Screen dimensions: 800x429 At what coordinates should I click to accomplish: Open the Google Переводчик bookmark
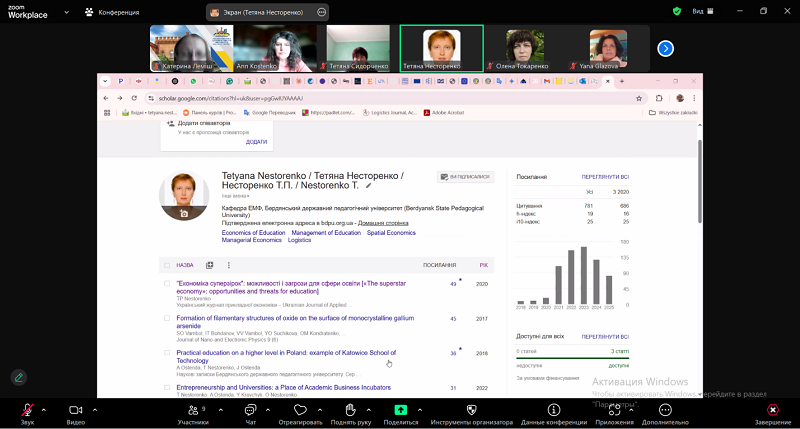[x=269, y=113]
